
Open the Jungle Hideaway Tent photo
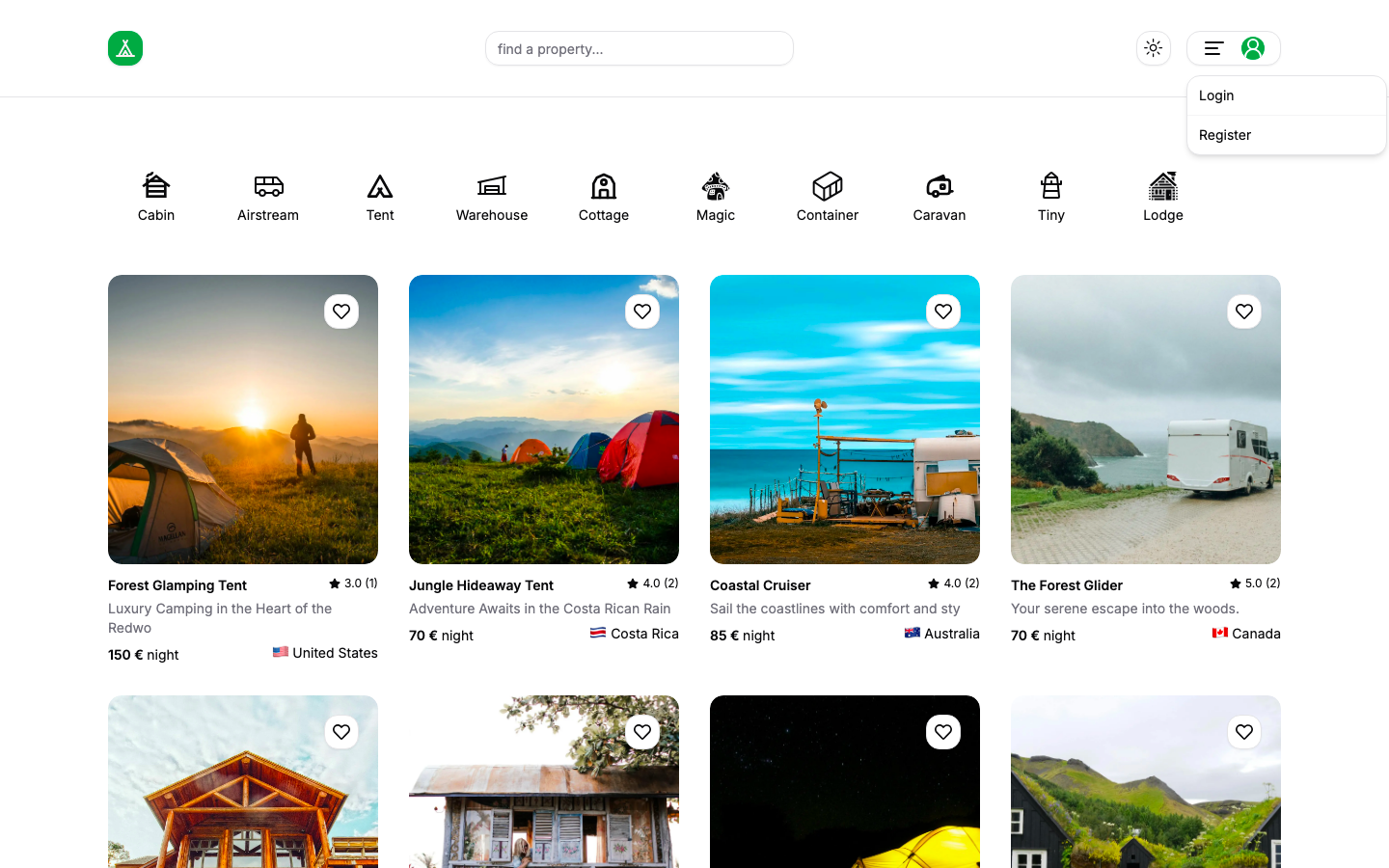(544, 420)
